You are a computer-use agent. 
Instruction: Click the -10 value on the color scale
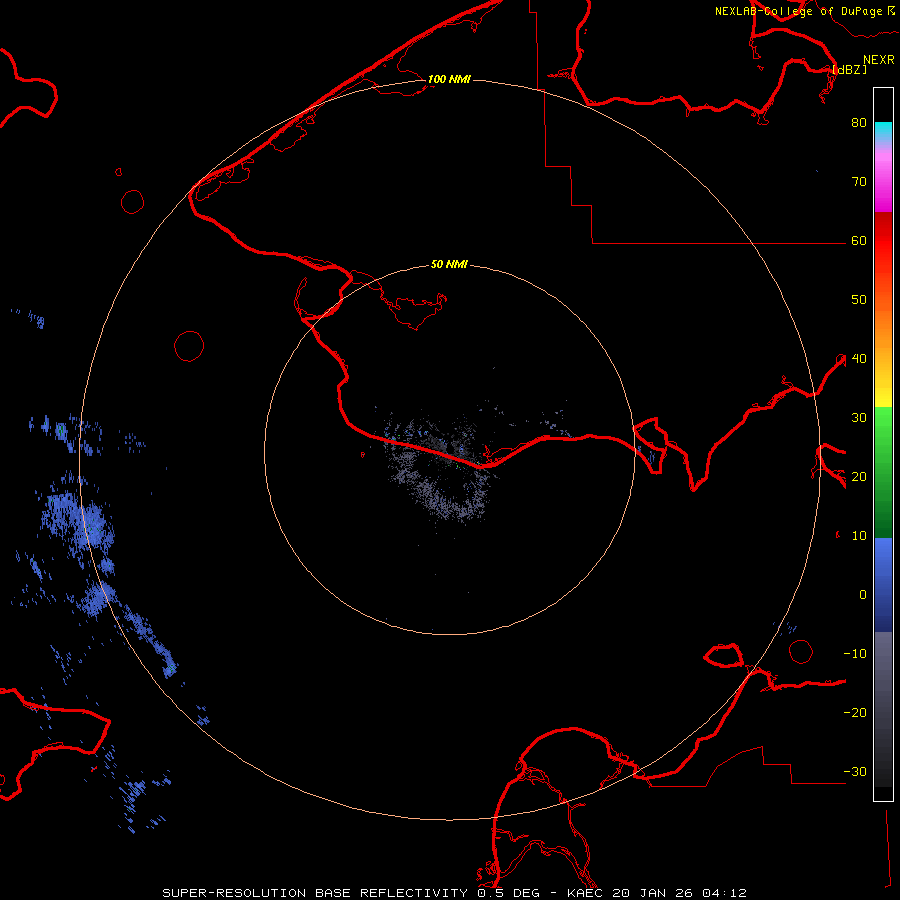pyautogui.click(x=855, y=654)
